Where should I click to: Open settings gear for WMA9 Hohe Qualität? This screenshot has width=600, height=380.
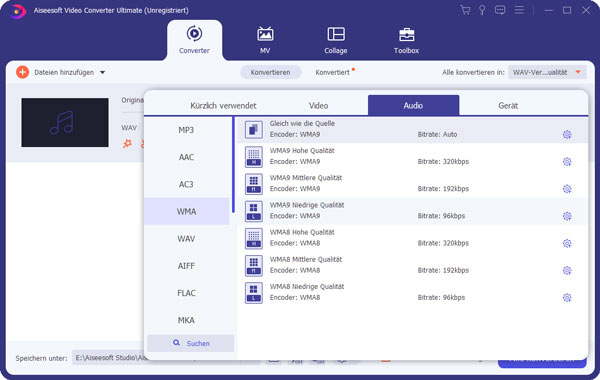567,161
